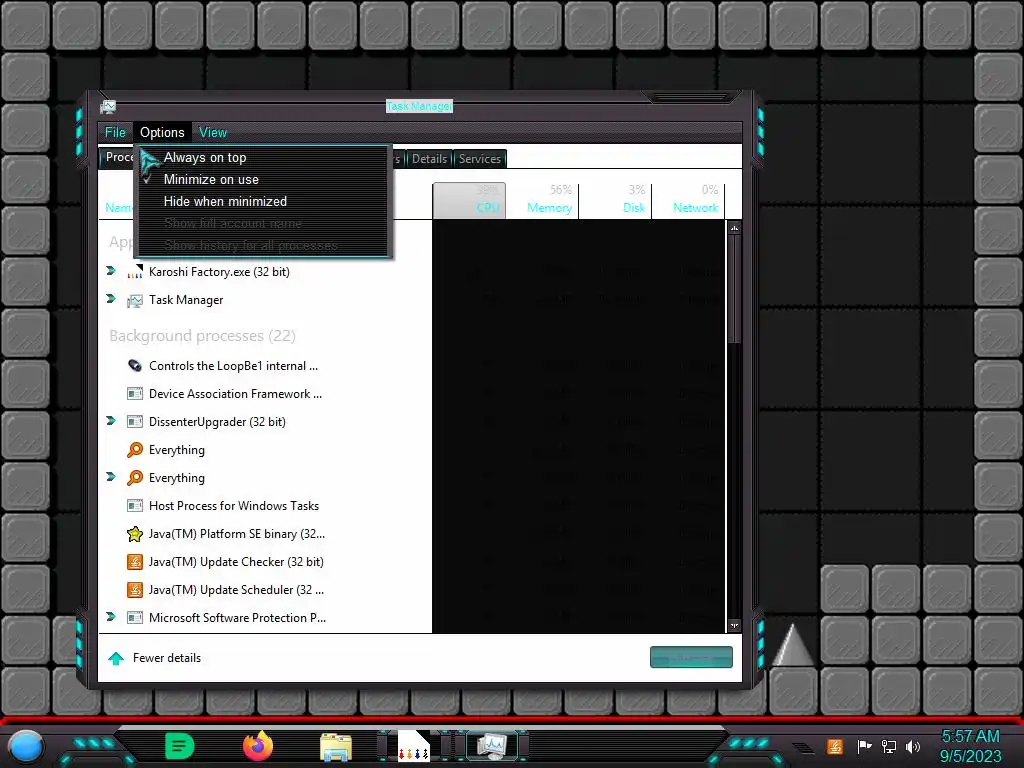Click the Java tray icon
The image size is (1024, 768).
pyautogui.click(x=835, y=746)
